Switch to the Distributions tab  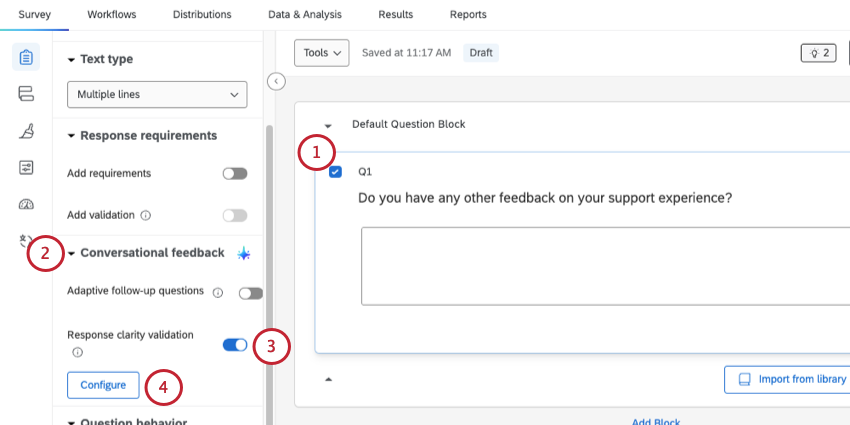(x=202, y=15)
